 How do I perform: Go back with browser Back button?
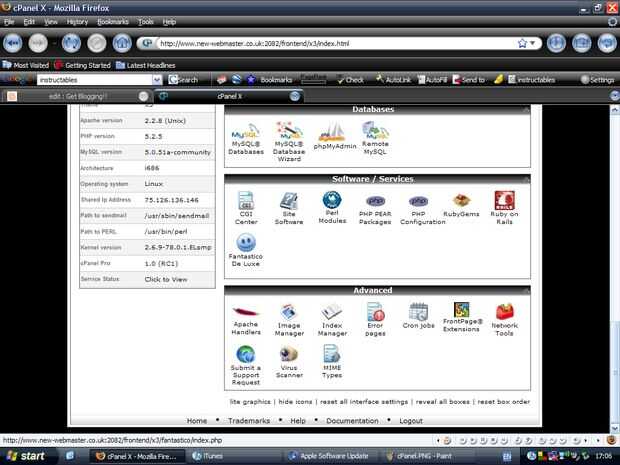13,43
